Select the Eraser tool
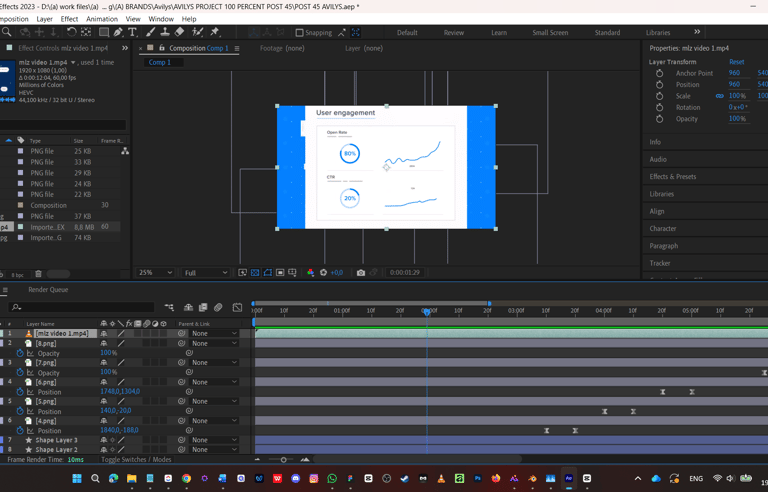 tap(179, 32)
